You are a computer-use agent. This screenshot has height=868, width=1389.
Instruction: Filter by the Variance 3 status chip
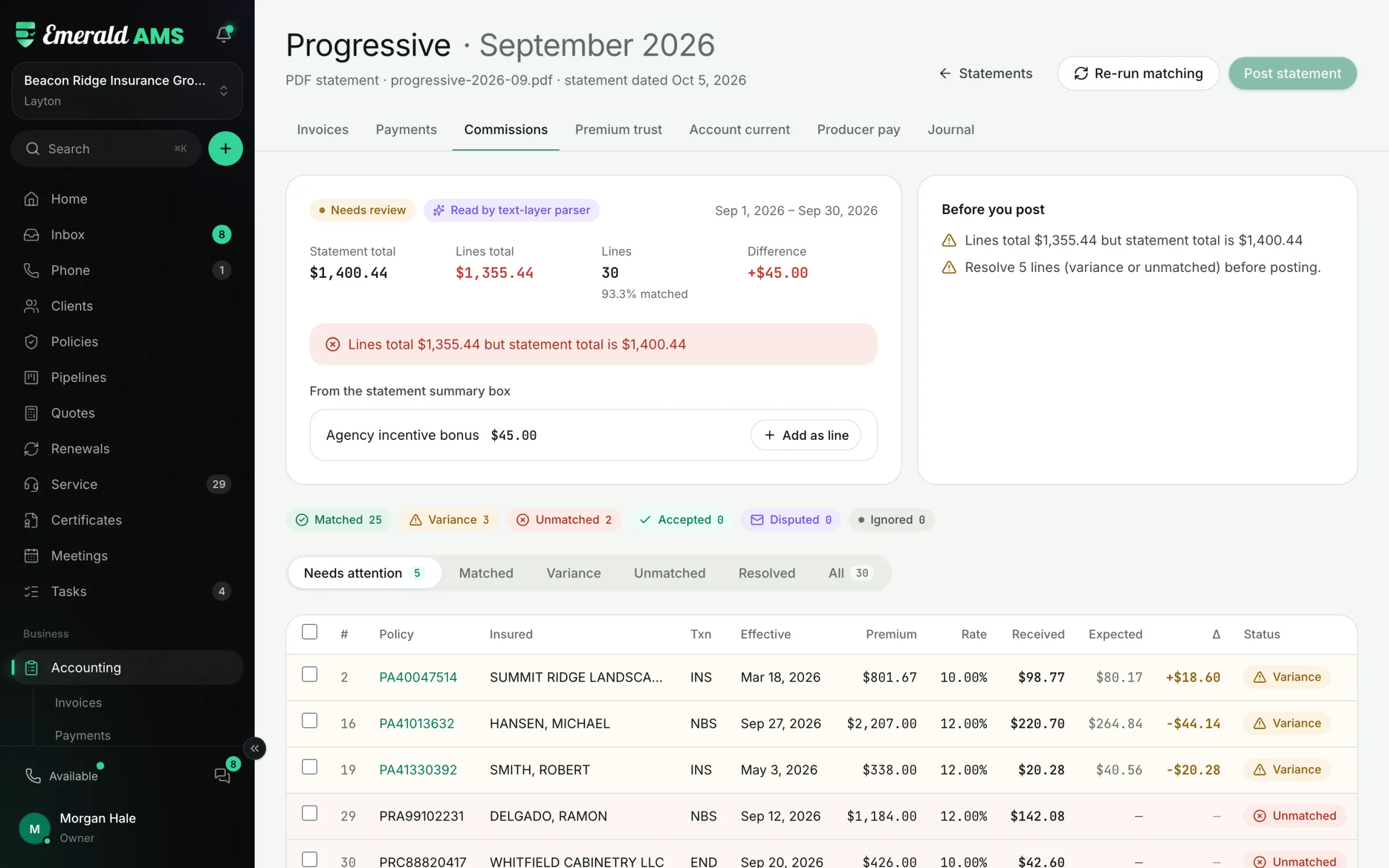(x=450, y=520)
